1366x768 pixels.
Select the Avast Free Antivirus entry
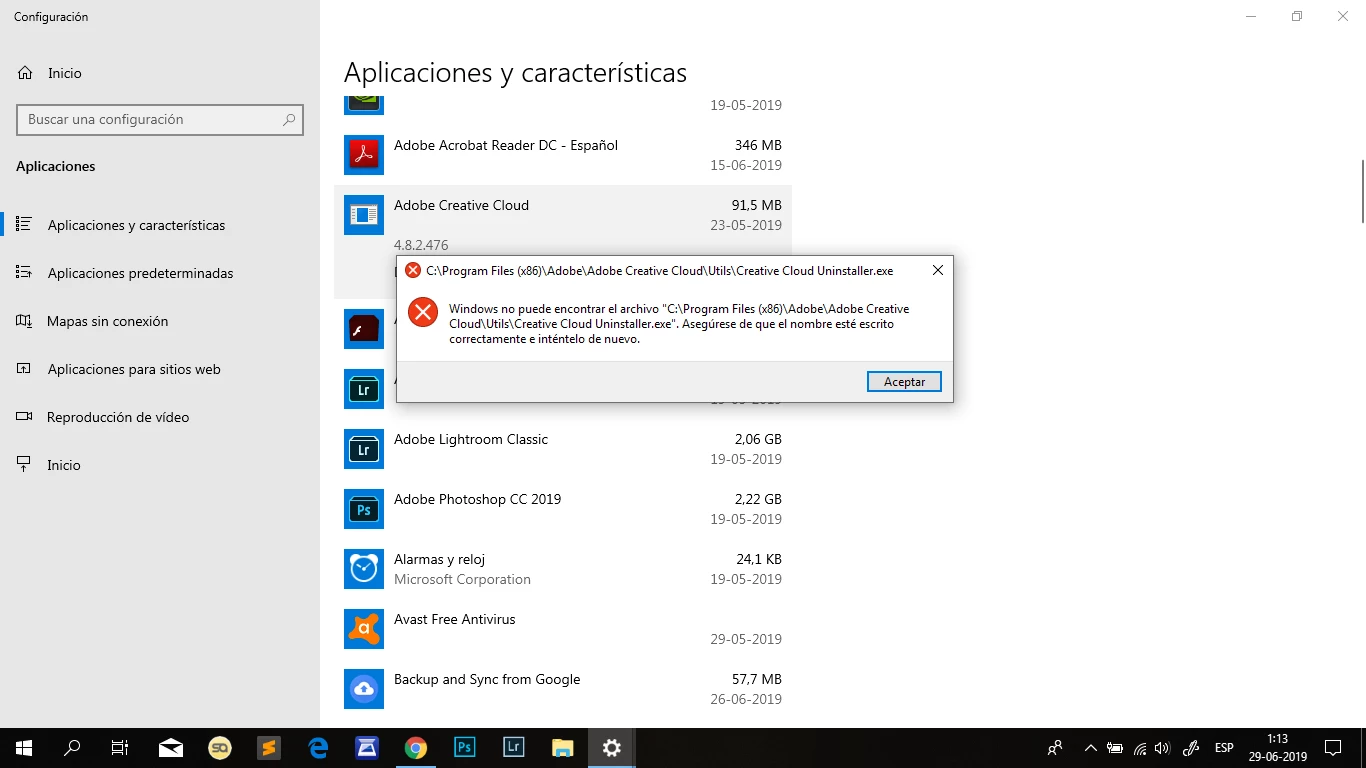coord(563,629)
